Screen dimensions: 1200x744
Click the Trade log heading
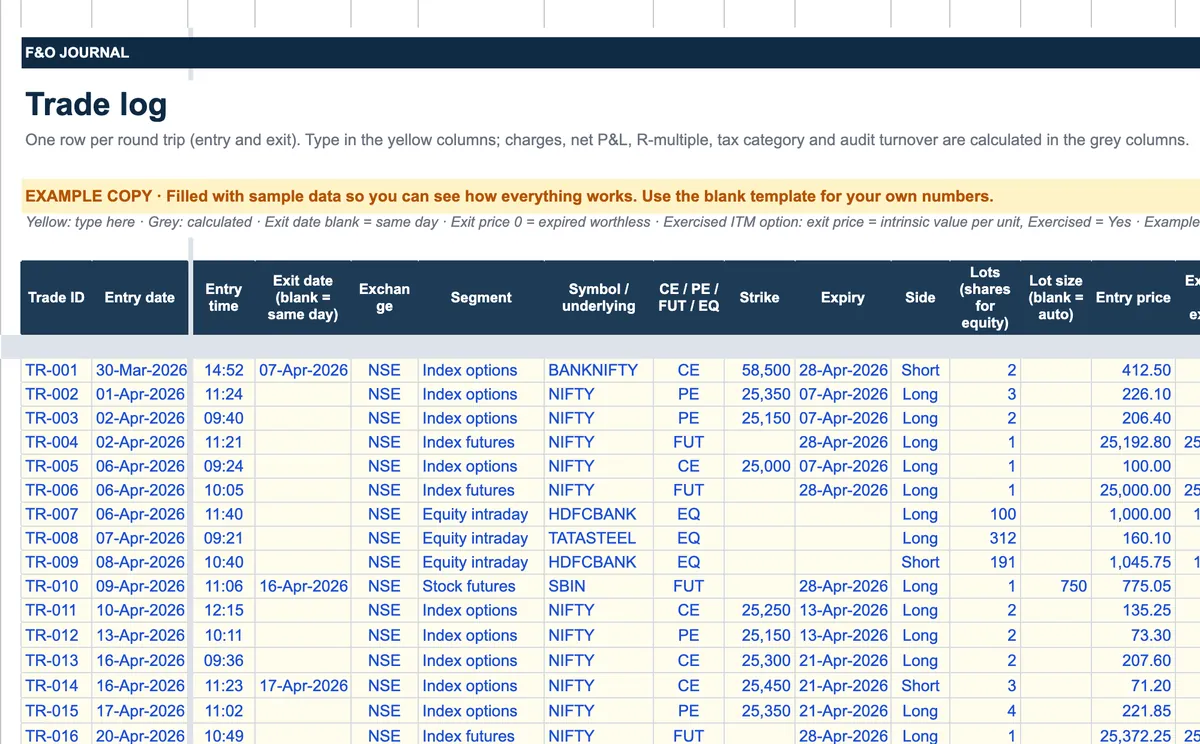96,104
